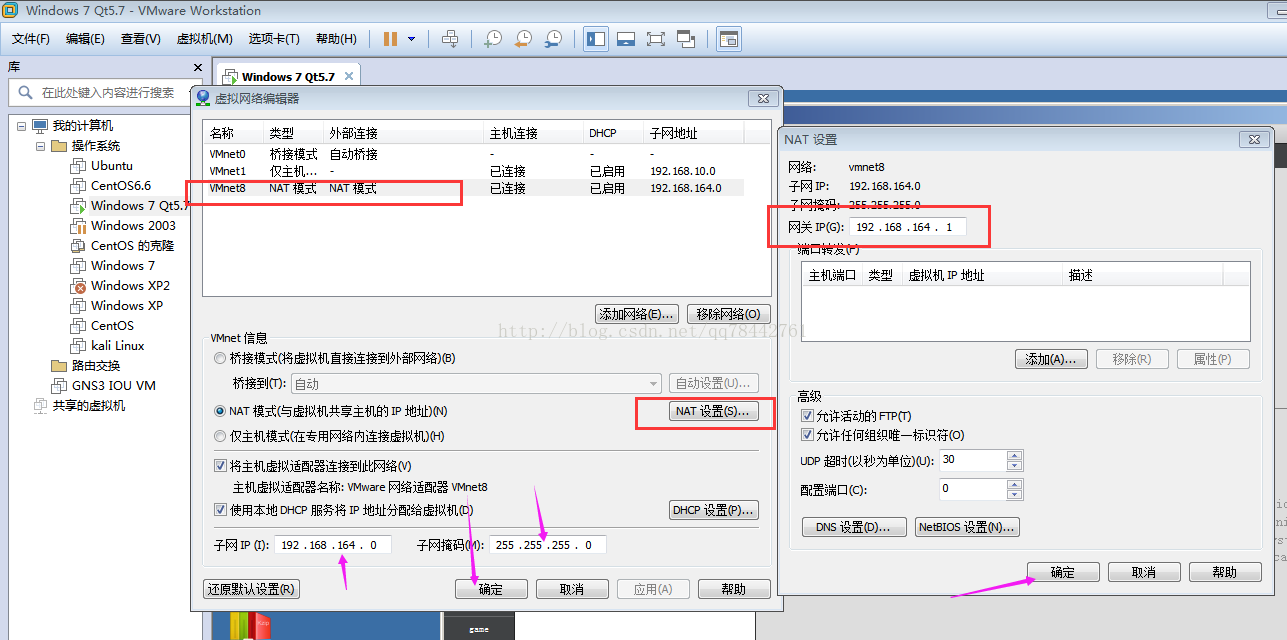Viewport: 1287px width, 640px height.
Task: Open the 查看(V) menu
Action: (141, 39)
